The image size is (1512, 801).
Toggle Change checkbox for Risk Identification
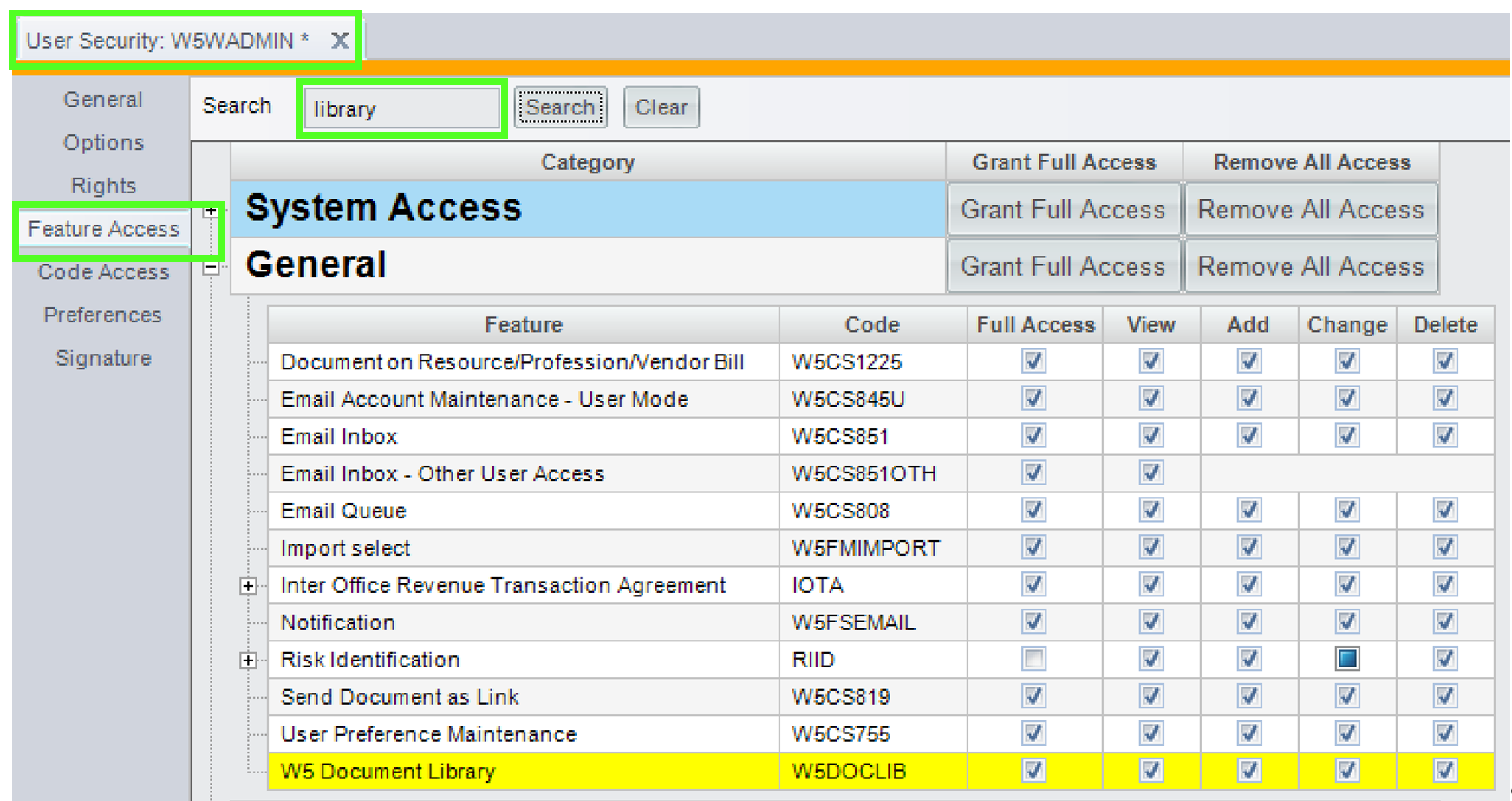click(1346, 660)
